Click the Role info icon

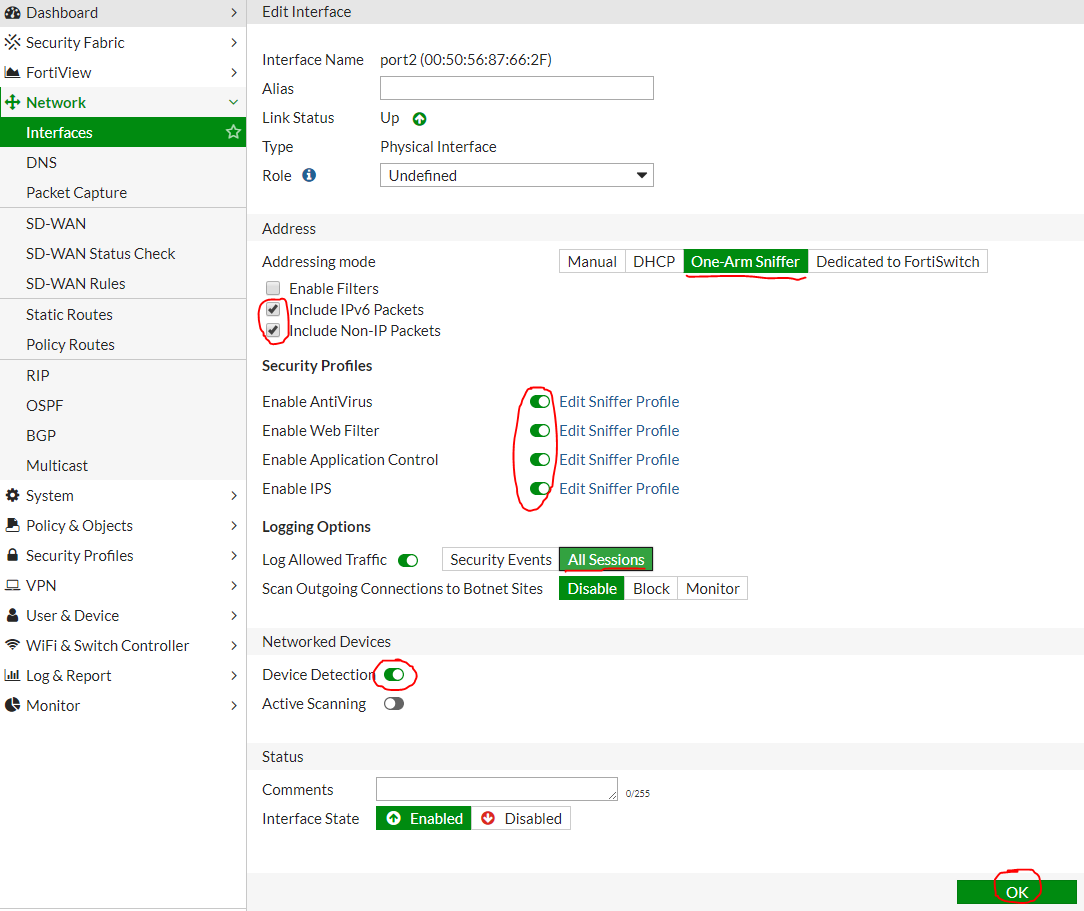pyautogui.click(x=309, y=175)
